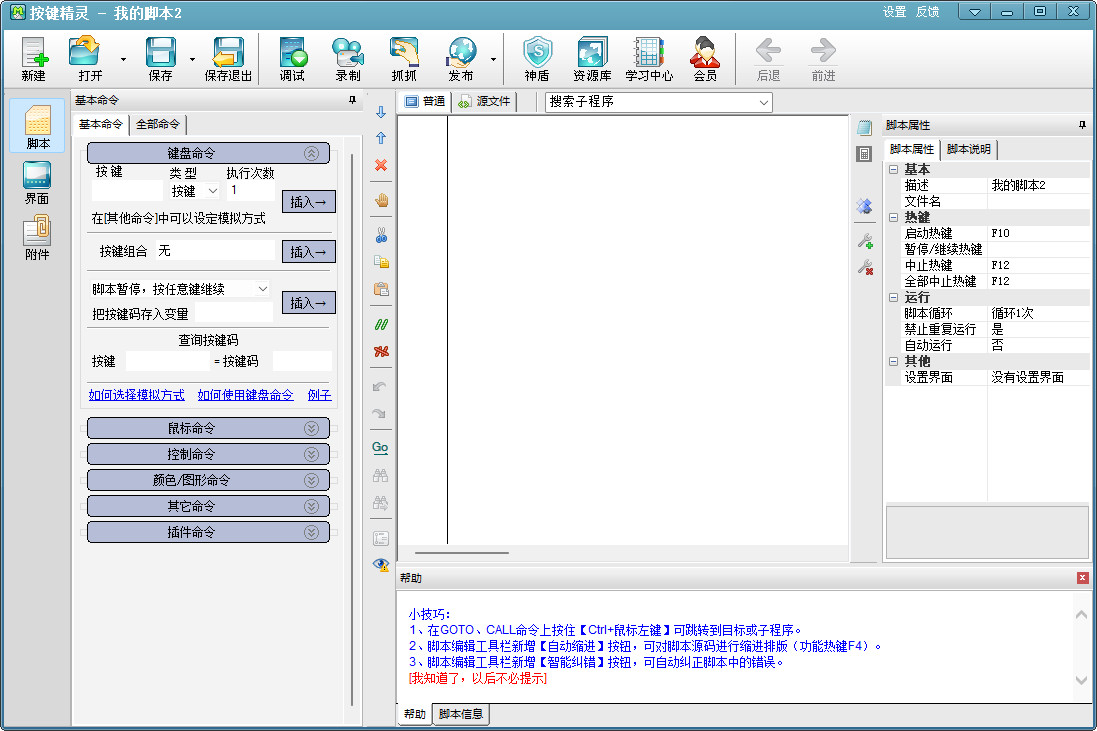Click the 前进 forward arrow
This screenshot has width=1097, height=731.
pos(823,58)
